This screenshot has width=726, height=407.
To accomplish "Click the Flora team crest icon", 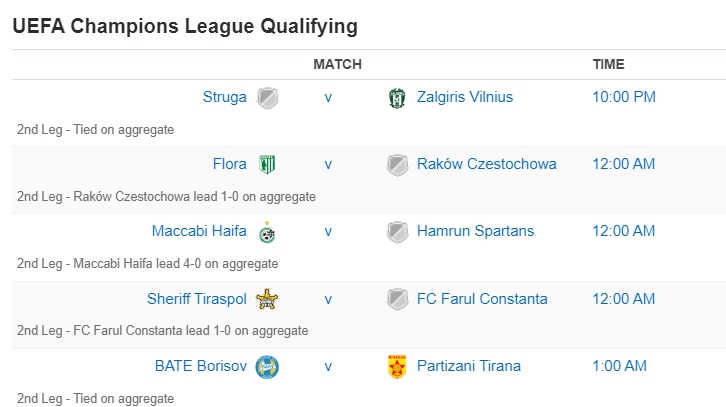I will tap(267, 165).
